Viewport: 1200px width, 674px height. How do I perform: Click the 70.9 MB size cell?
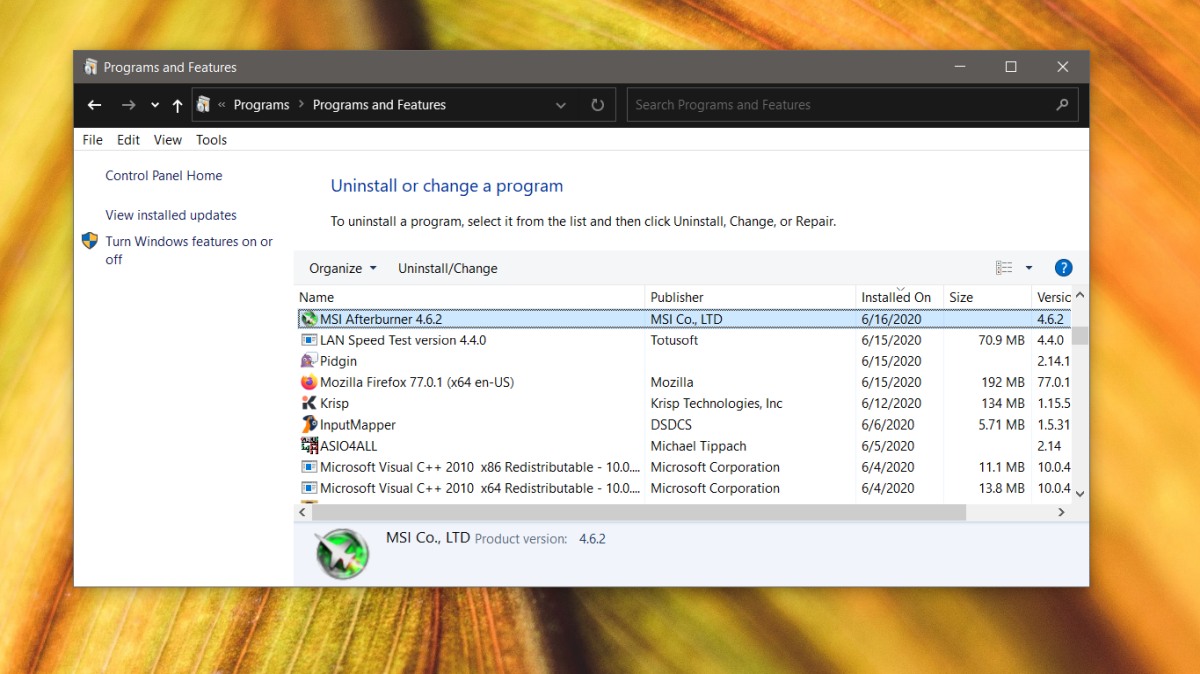pos(1002,340)
